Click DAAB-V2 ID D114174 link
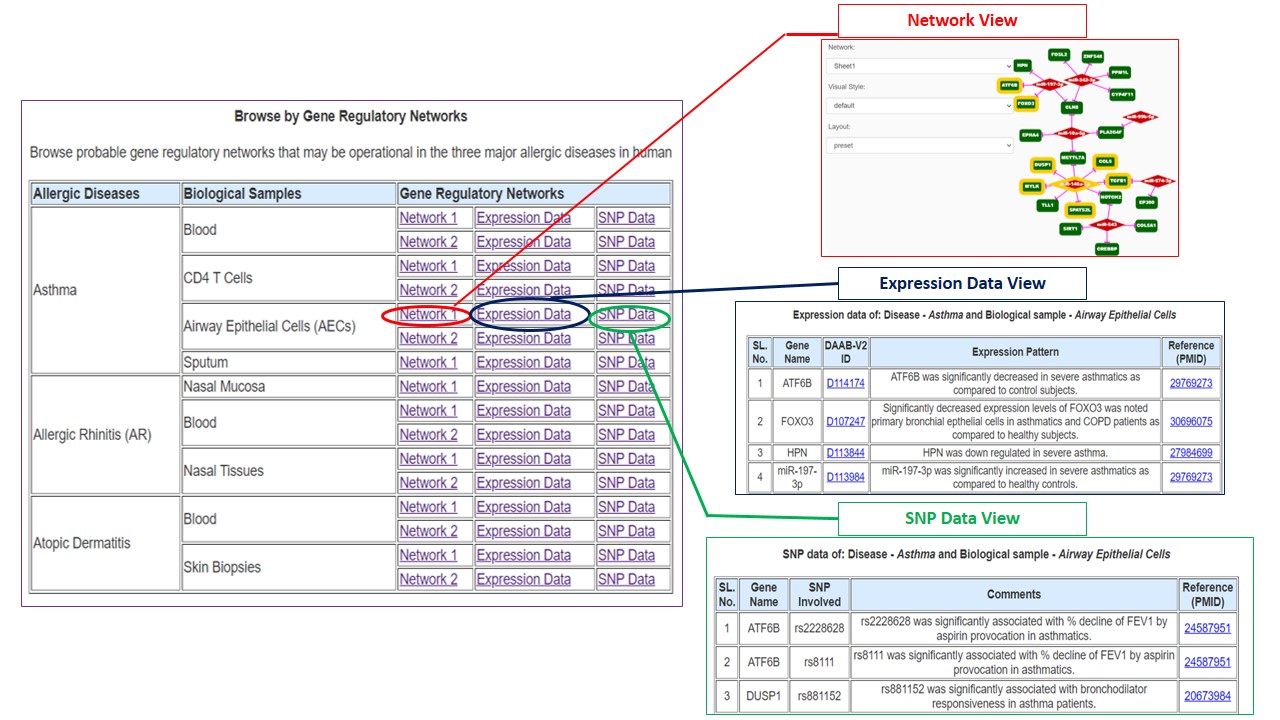Image resolution: width=1280 pixels, height=720 pixels. [x=845, y=383]
